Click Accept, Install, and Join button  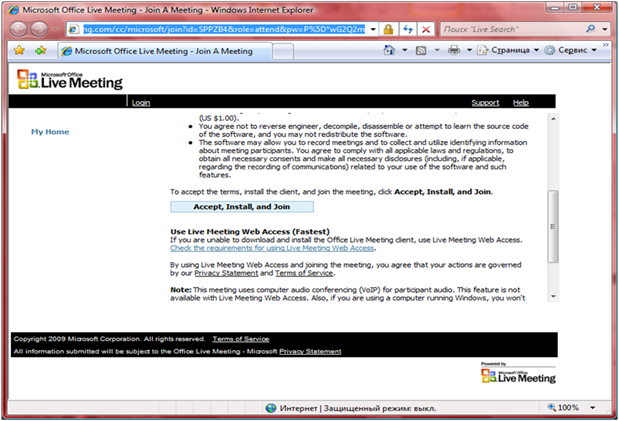point(242,207)
